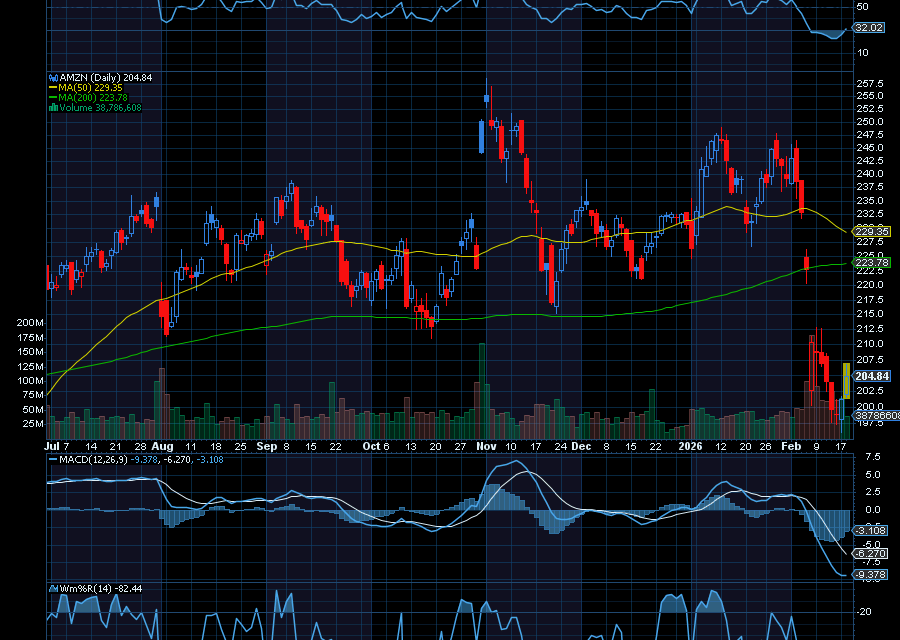Click the 2026 label on the date axis

pos(692,446)
